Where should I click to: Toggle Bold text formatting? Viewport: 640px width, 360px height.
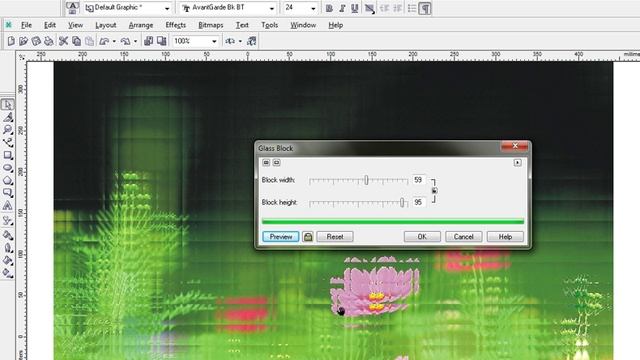click(x=329, y=8)
